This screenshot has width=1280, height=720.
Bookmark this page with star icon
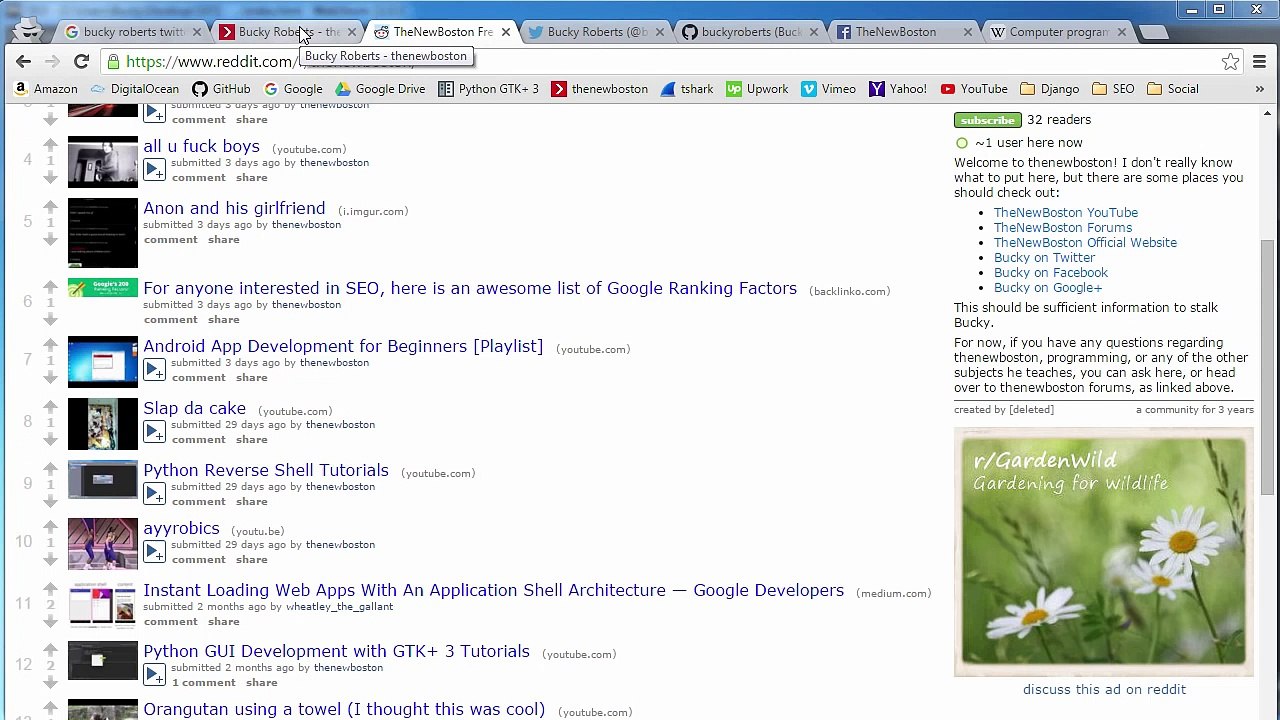tap(1230, 61)
